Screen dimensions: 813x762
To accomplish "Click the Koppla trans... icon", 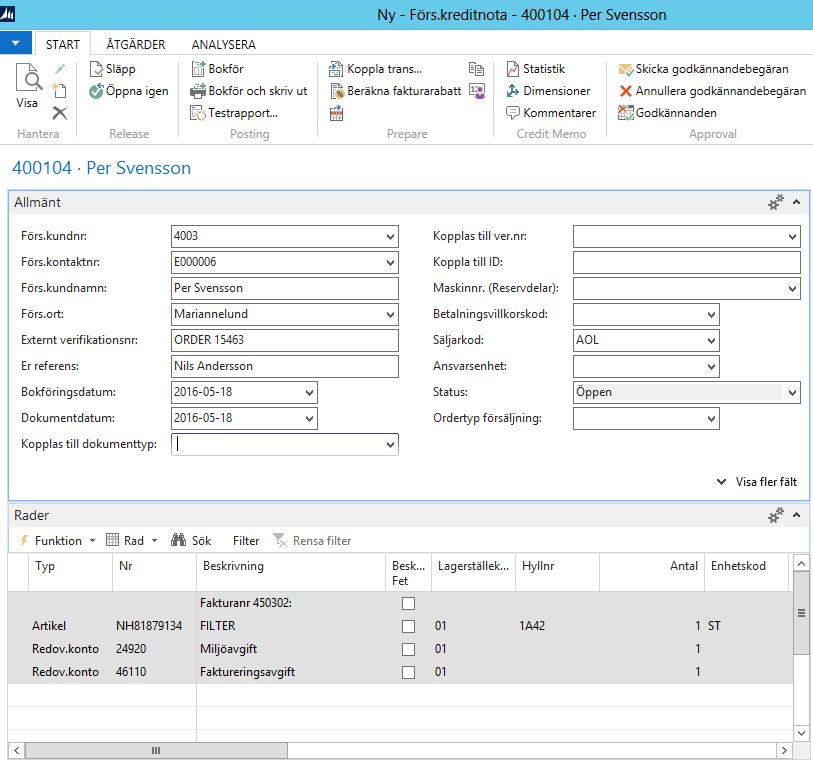I will [x=336, y=69].
